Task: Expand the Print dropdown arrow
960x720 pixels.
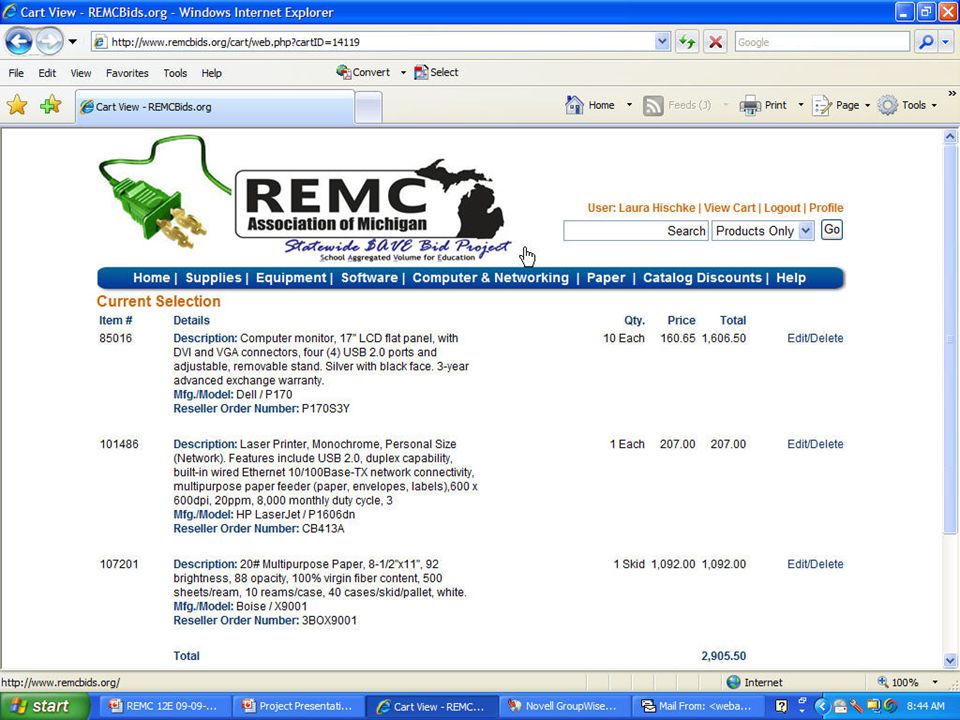Action: 800,105
